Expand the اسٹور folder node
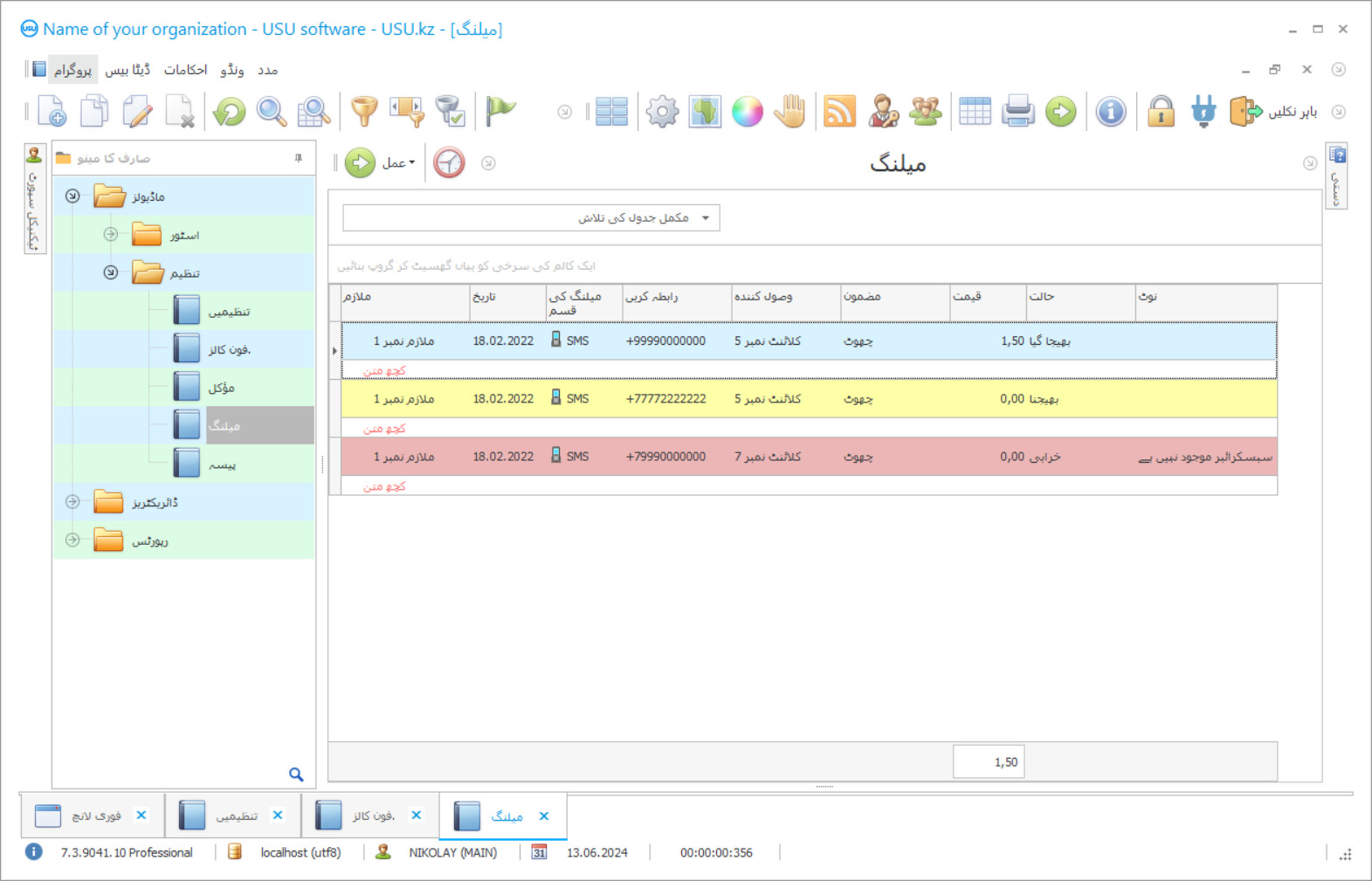This screenshot has width=1372, height=881. 111,234
